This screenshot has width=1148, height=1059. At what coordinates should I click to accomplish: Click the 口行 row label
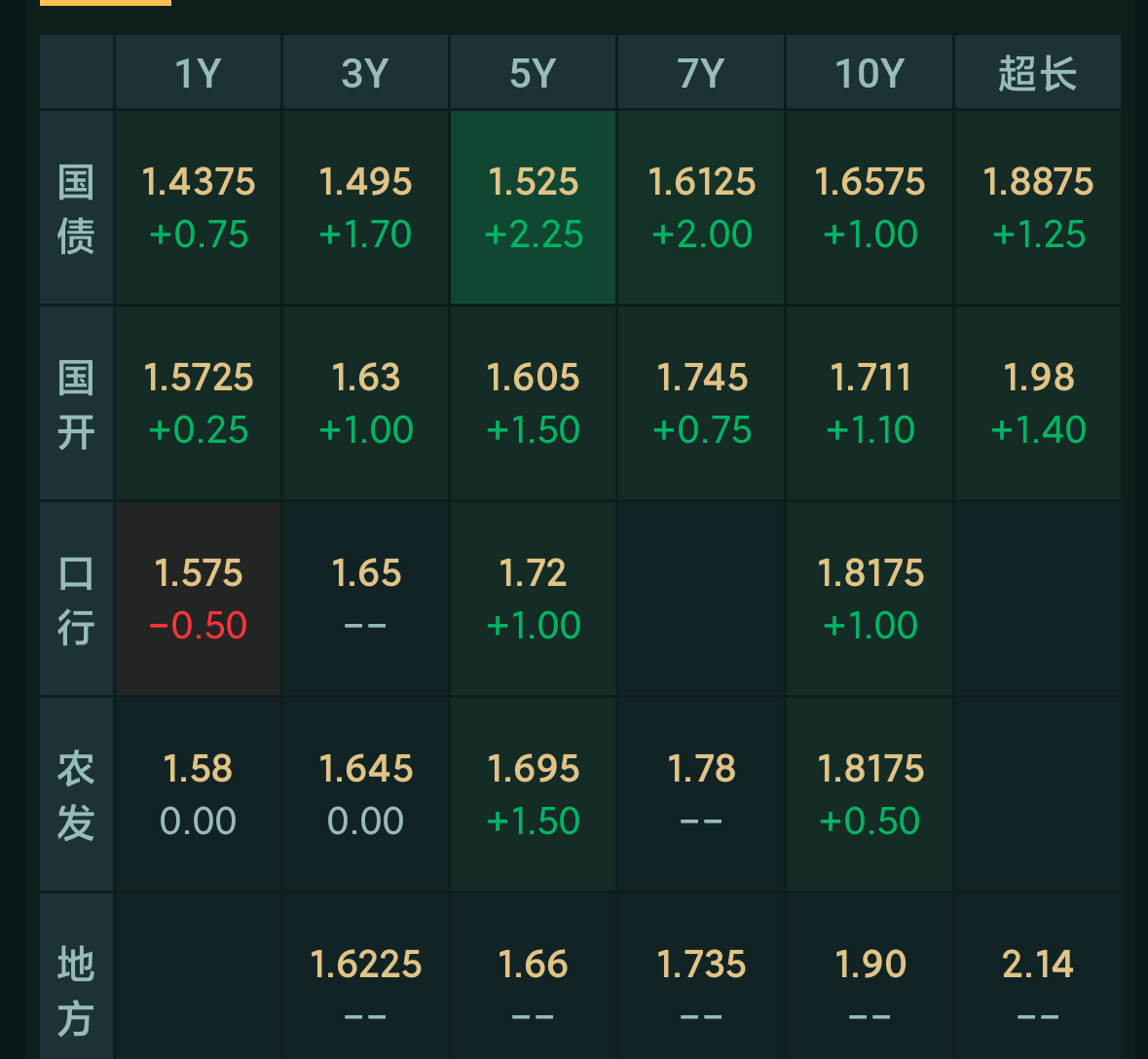point(75,599)
